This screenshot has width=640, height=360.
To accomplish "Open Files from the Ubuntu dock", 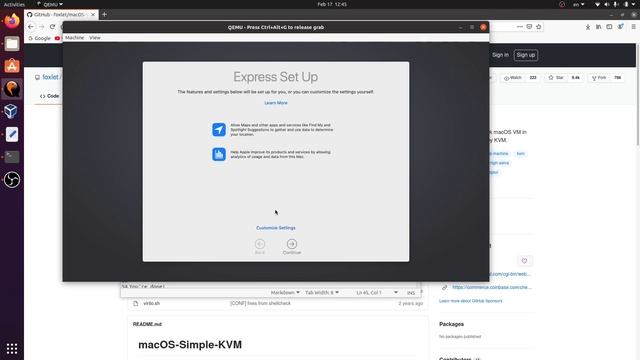I will pyautogui.click(x=12, y=43).
